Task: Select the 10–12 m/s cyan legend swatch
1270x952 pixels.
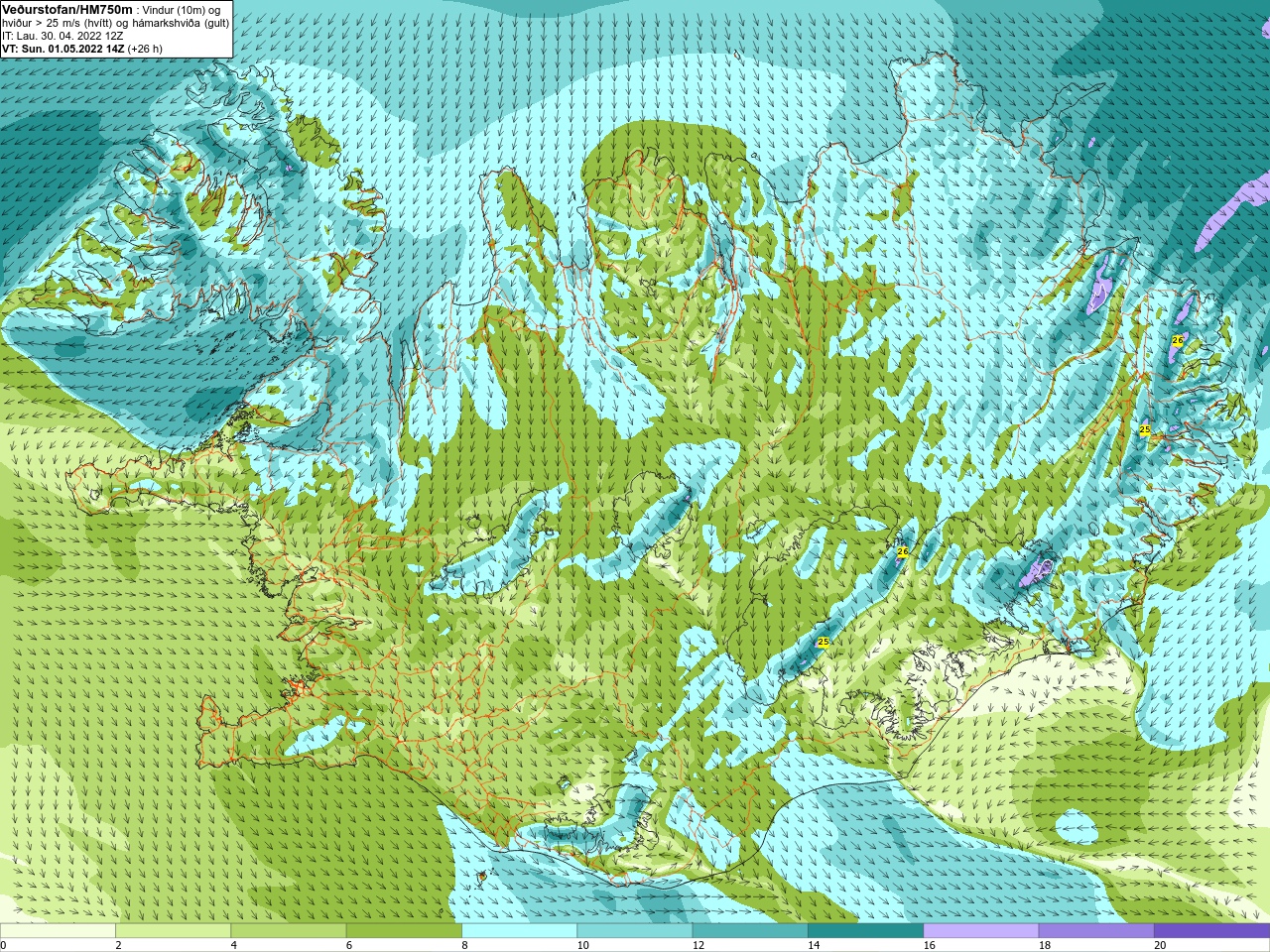Action: [634, 931]
